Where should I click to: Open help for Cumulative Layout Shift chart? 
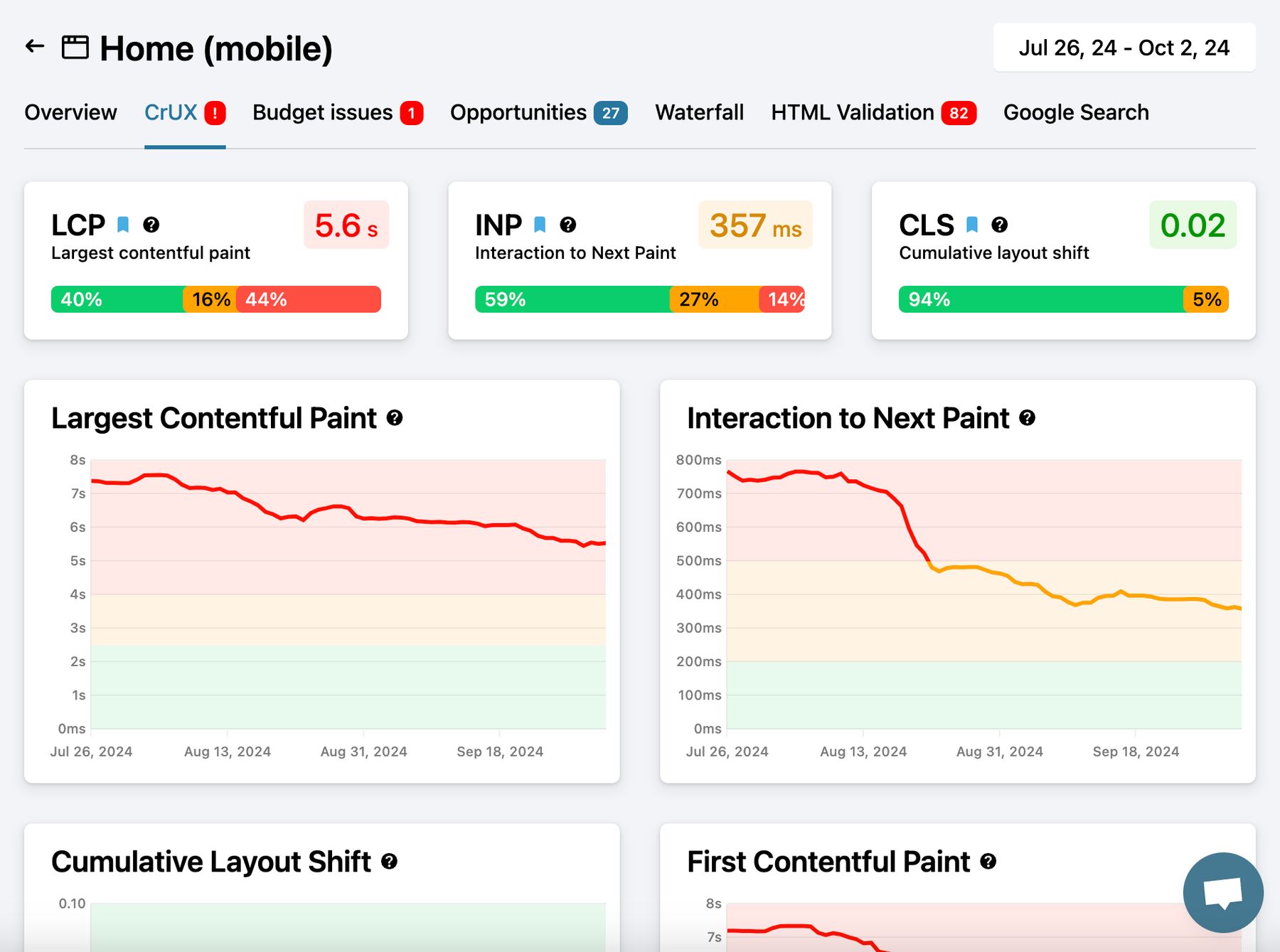[389, 862]
